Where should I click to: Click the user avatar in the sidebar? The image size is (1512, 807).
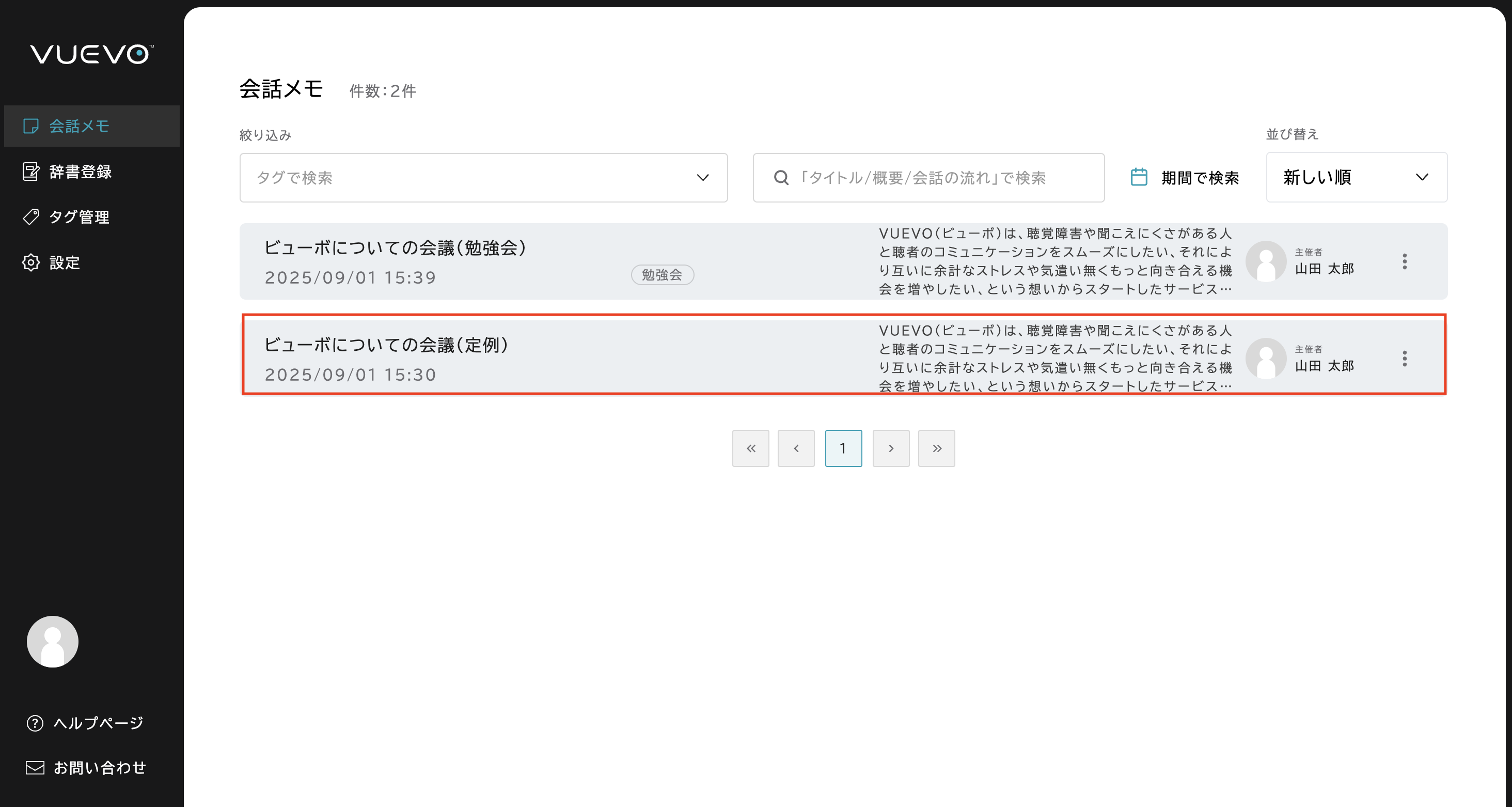[52, 641]
